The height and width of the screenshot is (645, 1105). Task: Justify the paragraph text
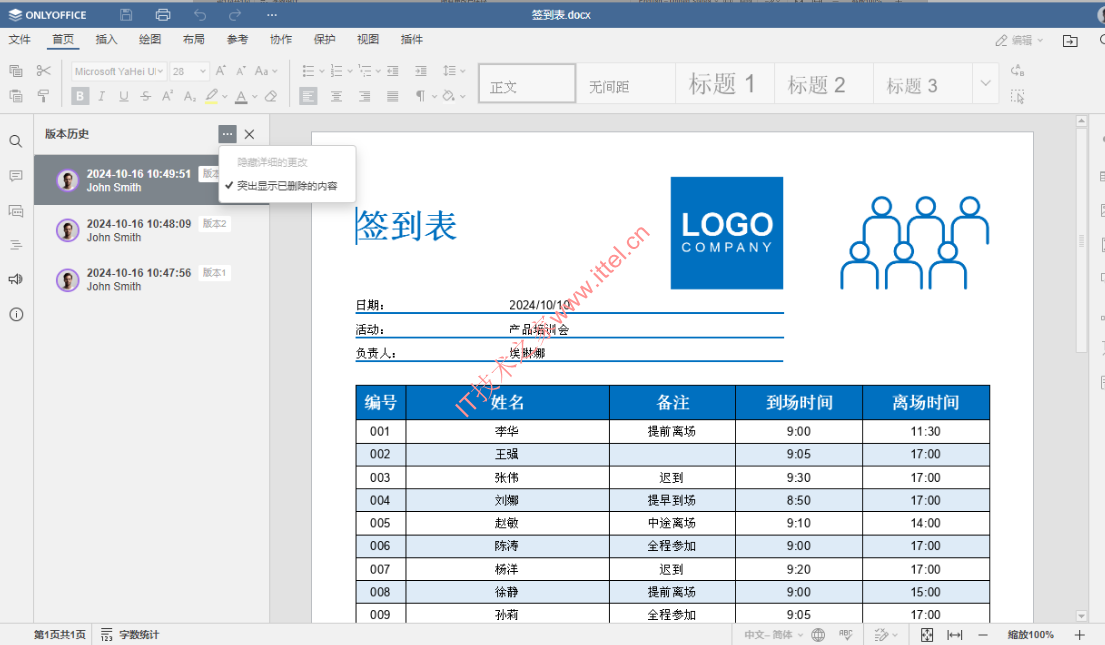tap(393, 96)
